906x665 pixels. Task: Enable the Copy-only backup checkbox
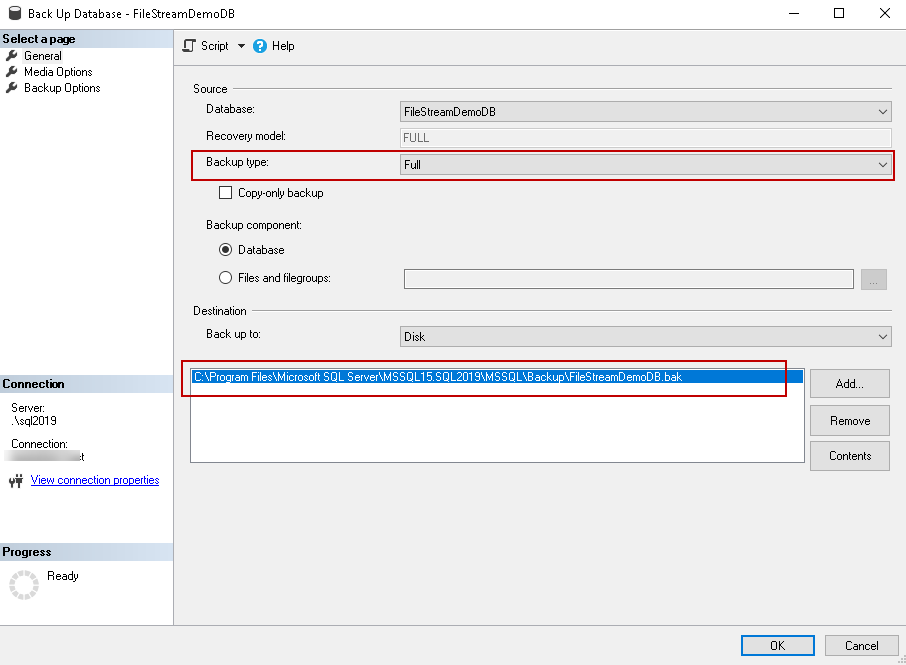click(x=225, y=193)
